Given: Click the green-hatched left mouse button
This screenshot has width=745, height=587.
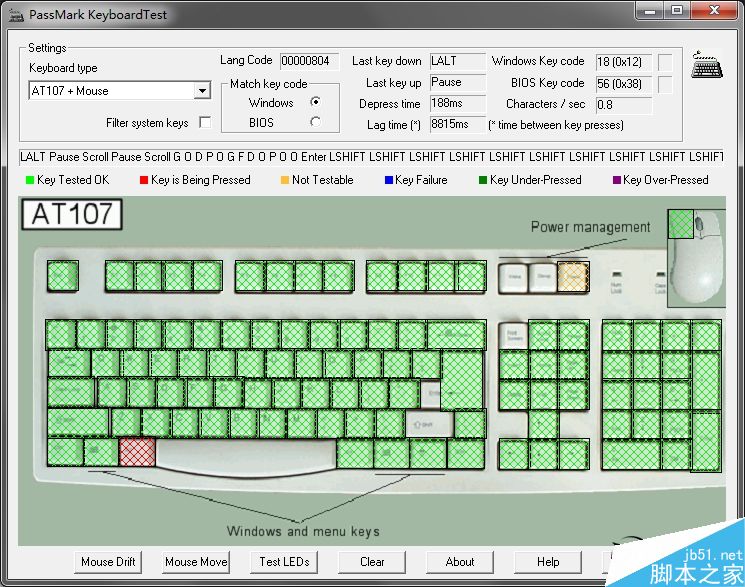Looking at the screenshot, I should pos(680,224).
